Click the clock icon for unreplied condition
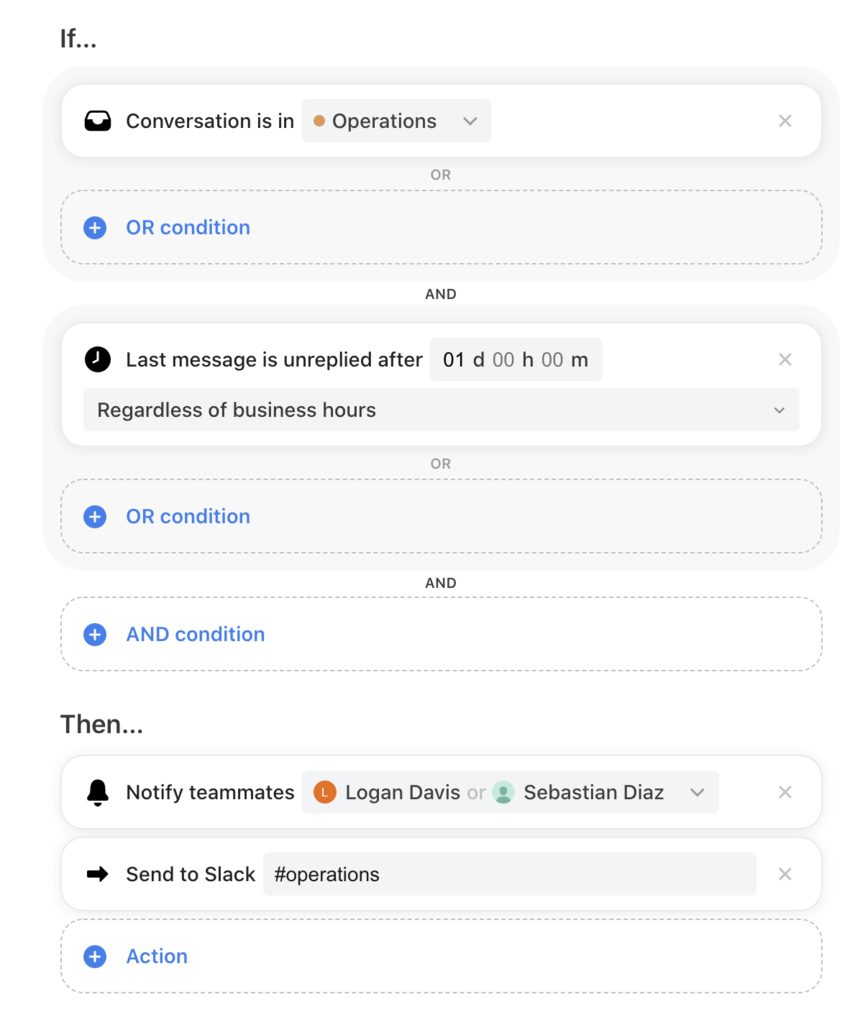Image resolution: width=860 pixels, height=1035 pixels. pos(98,360)
